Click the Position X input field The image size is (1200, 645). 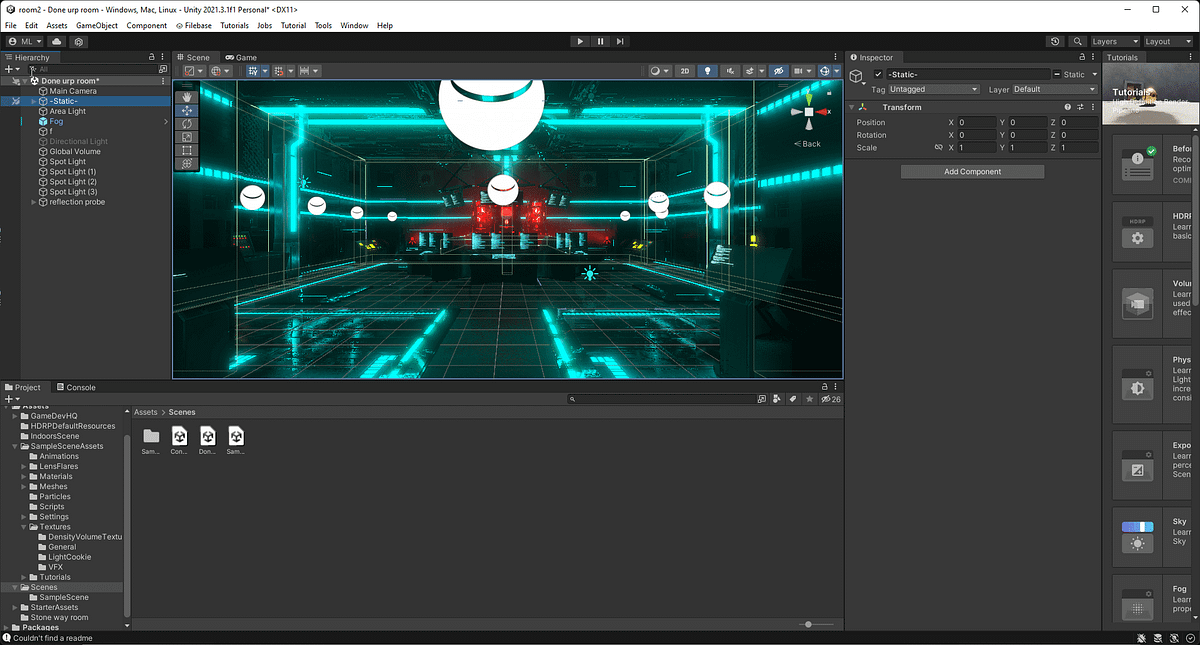(976, 122)
